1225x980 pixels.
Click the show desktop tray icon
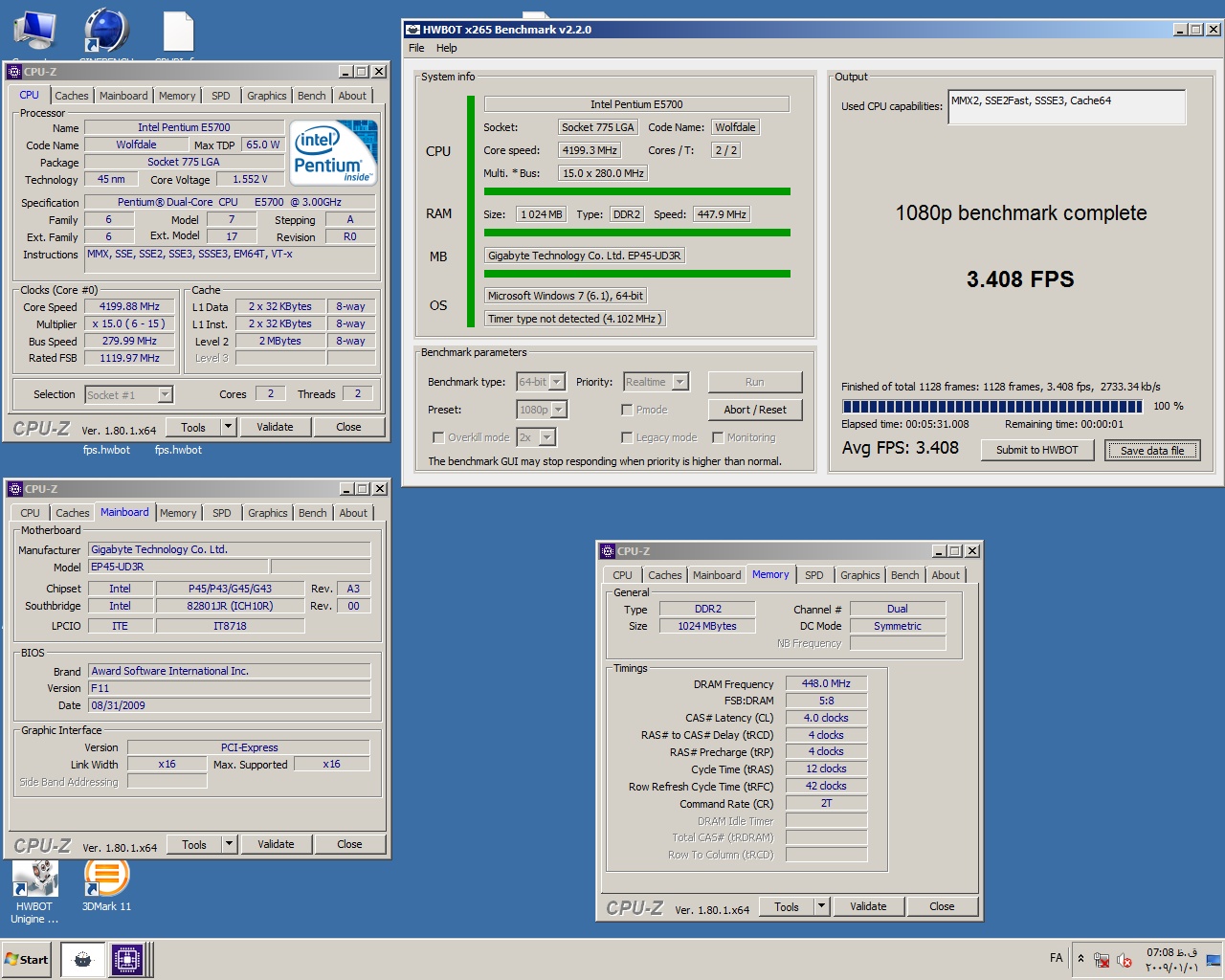tap(1214, 959)
